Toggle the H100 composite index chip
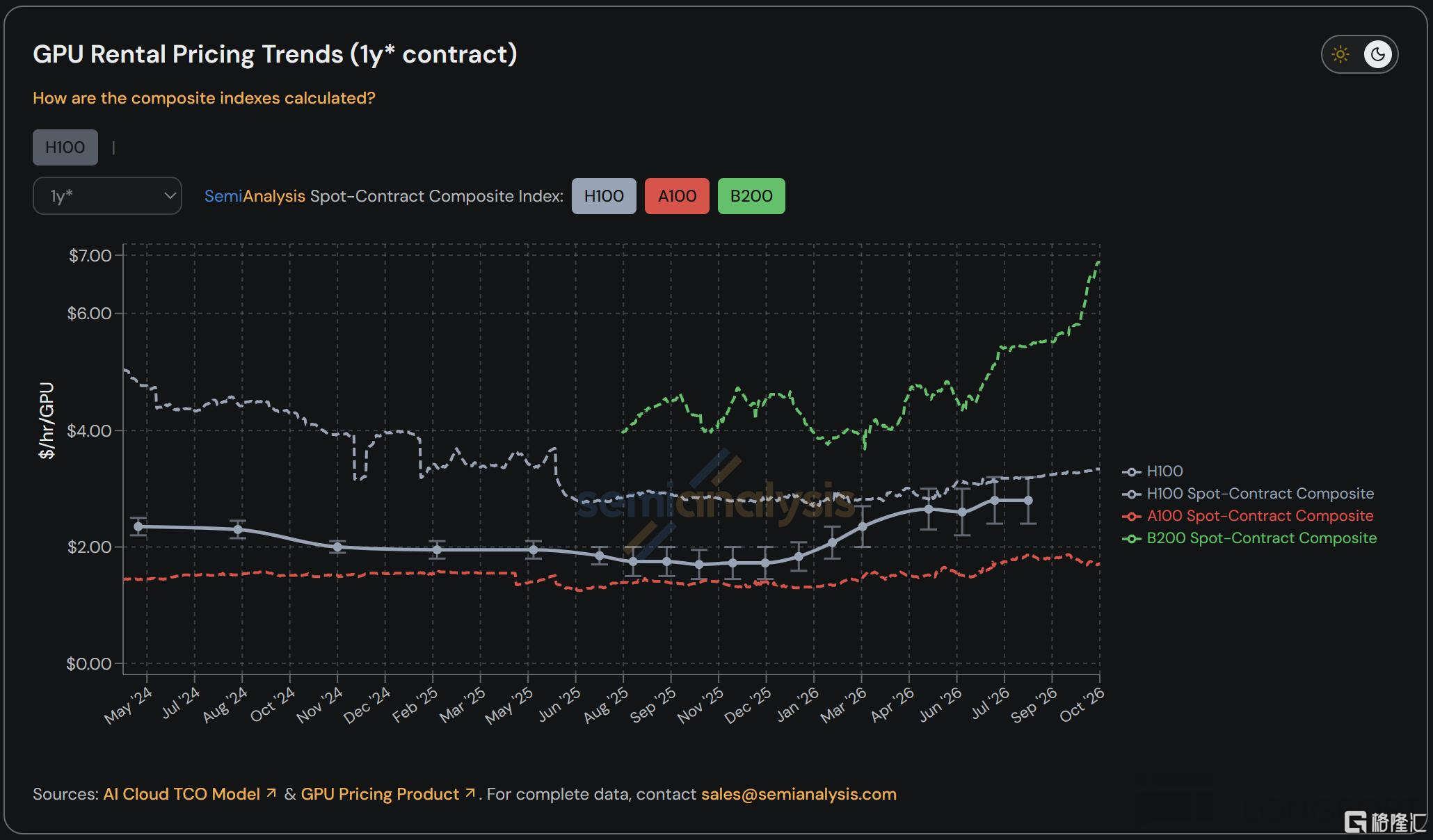This screenshot has height=840, width=1433. 604,196
